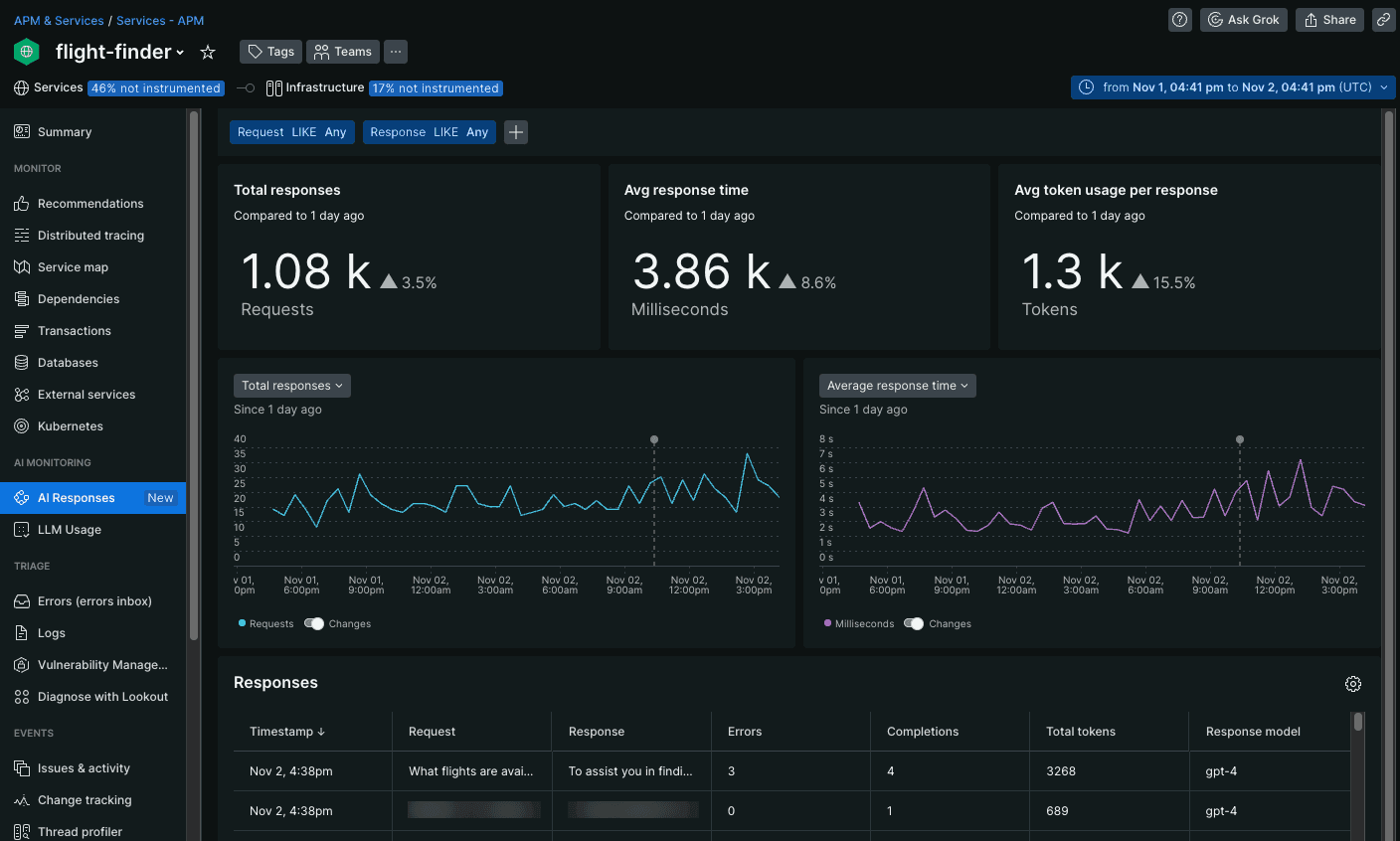Open the Average response time metric dropdown

(897, 385)
